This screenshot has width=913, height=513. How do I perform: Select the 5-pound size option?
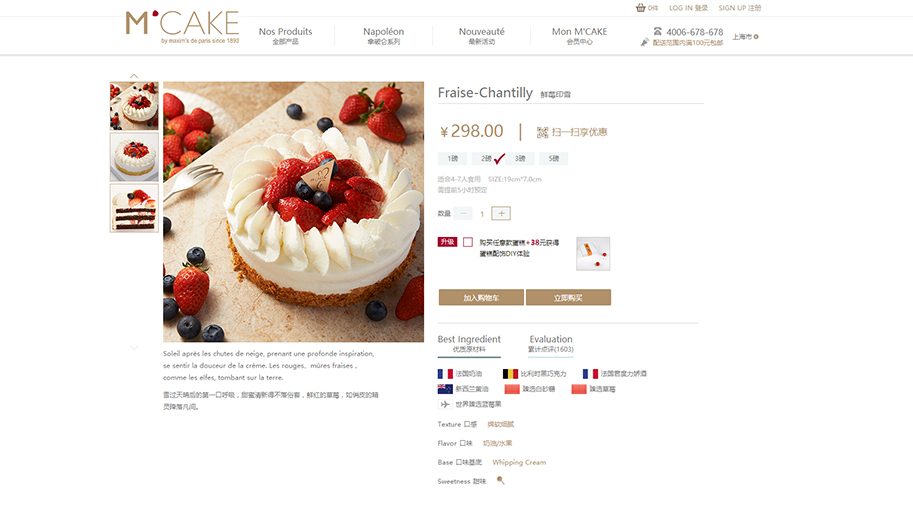[553, 158]
